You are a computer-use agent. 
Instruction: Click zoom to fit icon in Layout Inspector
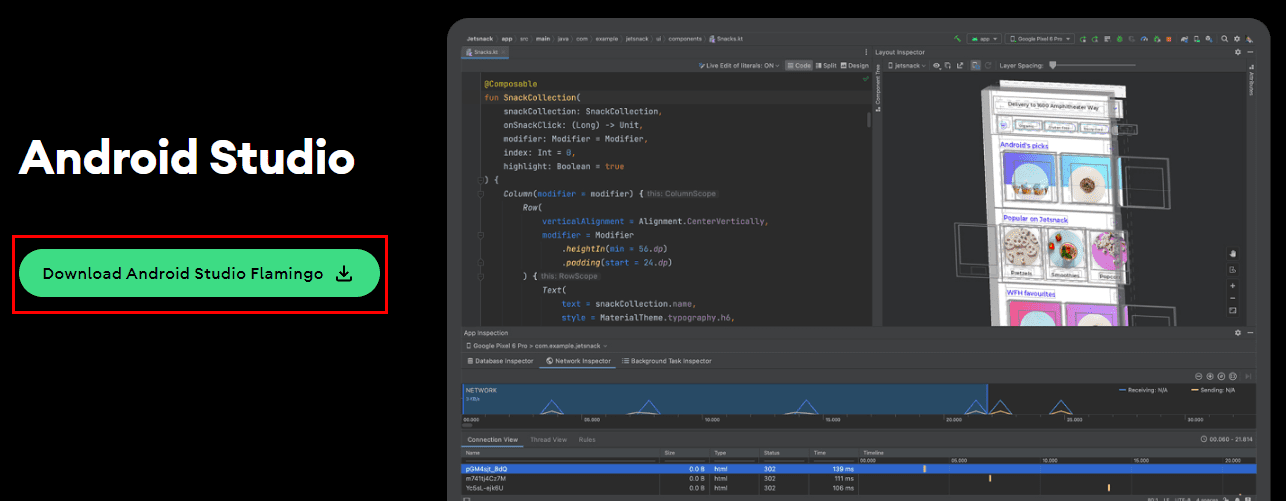[x=1232, y=310]
